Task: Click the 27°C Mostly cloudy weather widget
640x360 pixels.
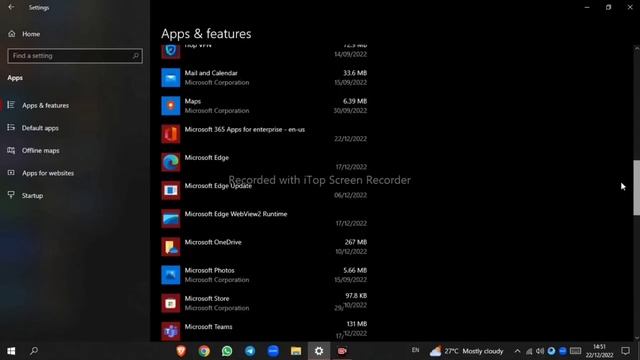Action: click(467, 351)
